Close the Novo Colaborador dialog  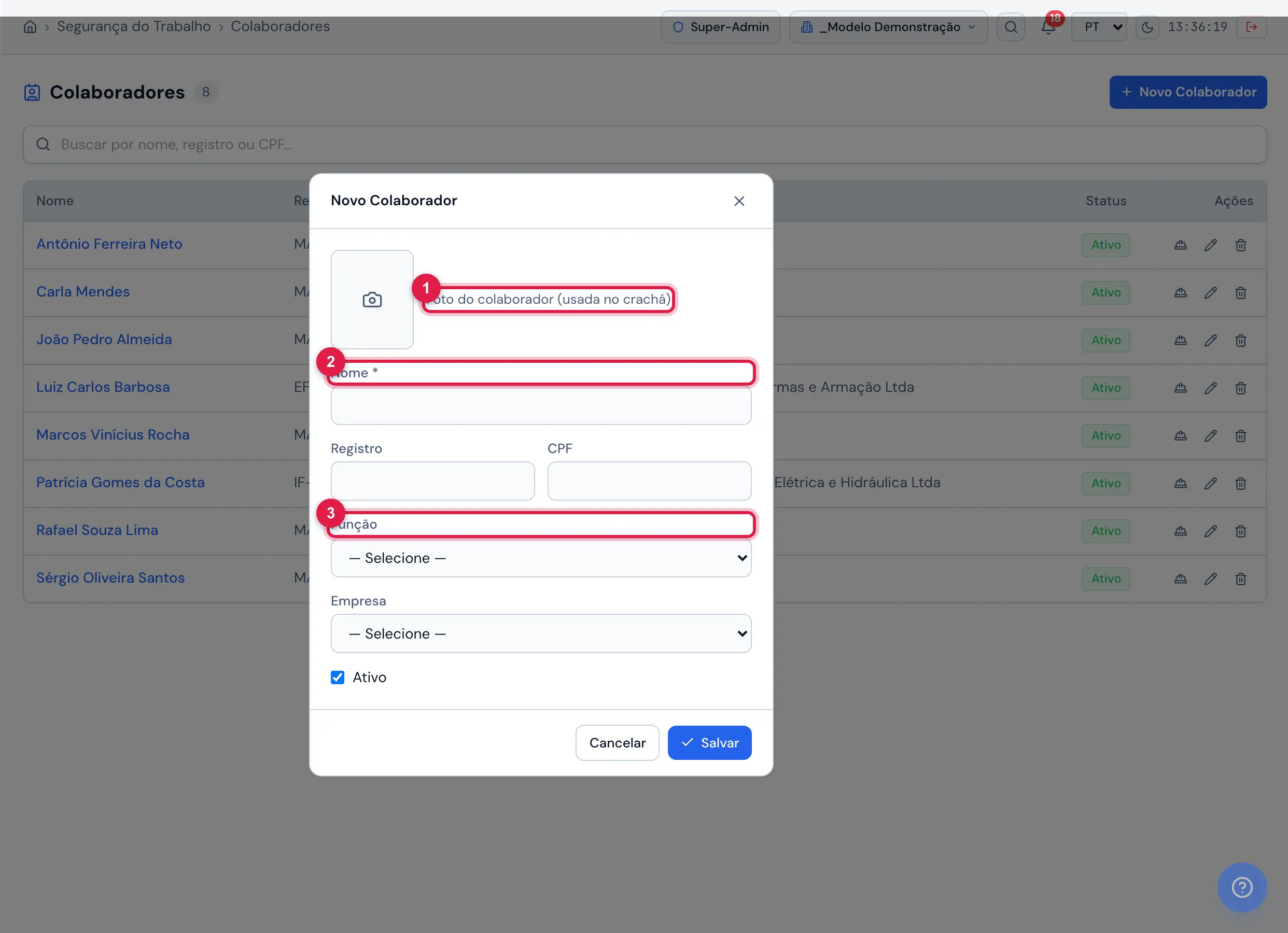pyautogui.click(x=739, y=201)
